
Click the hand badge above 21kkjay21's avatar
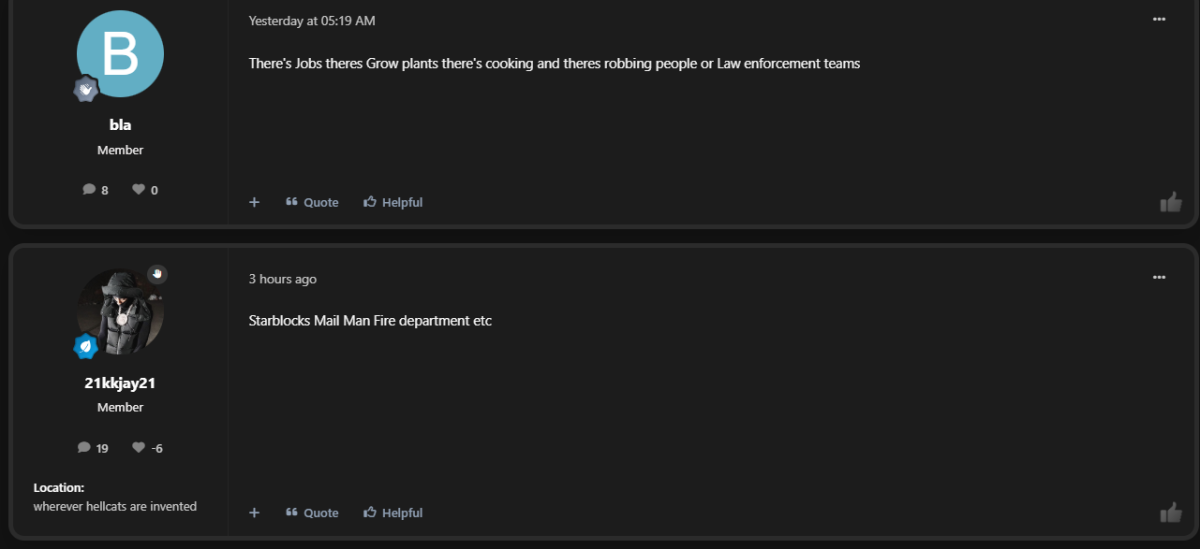tap(157, 274)
